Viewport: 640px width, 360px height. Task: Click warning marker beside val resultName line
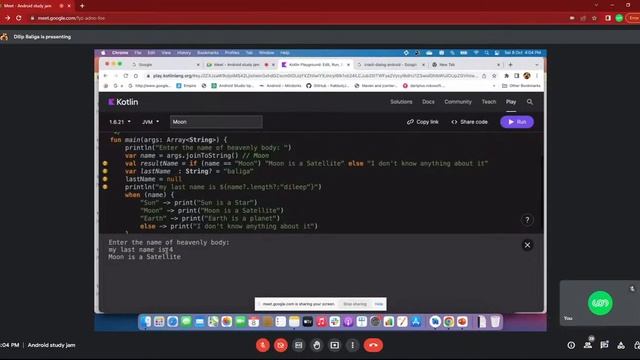[105, 163]
